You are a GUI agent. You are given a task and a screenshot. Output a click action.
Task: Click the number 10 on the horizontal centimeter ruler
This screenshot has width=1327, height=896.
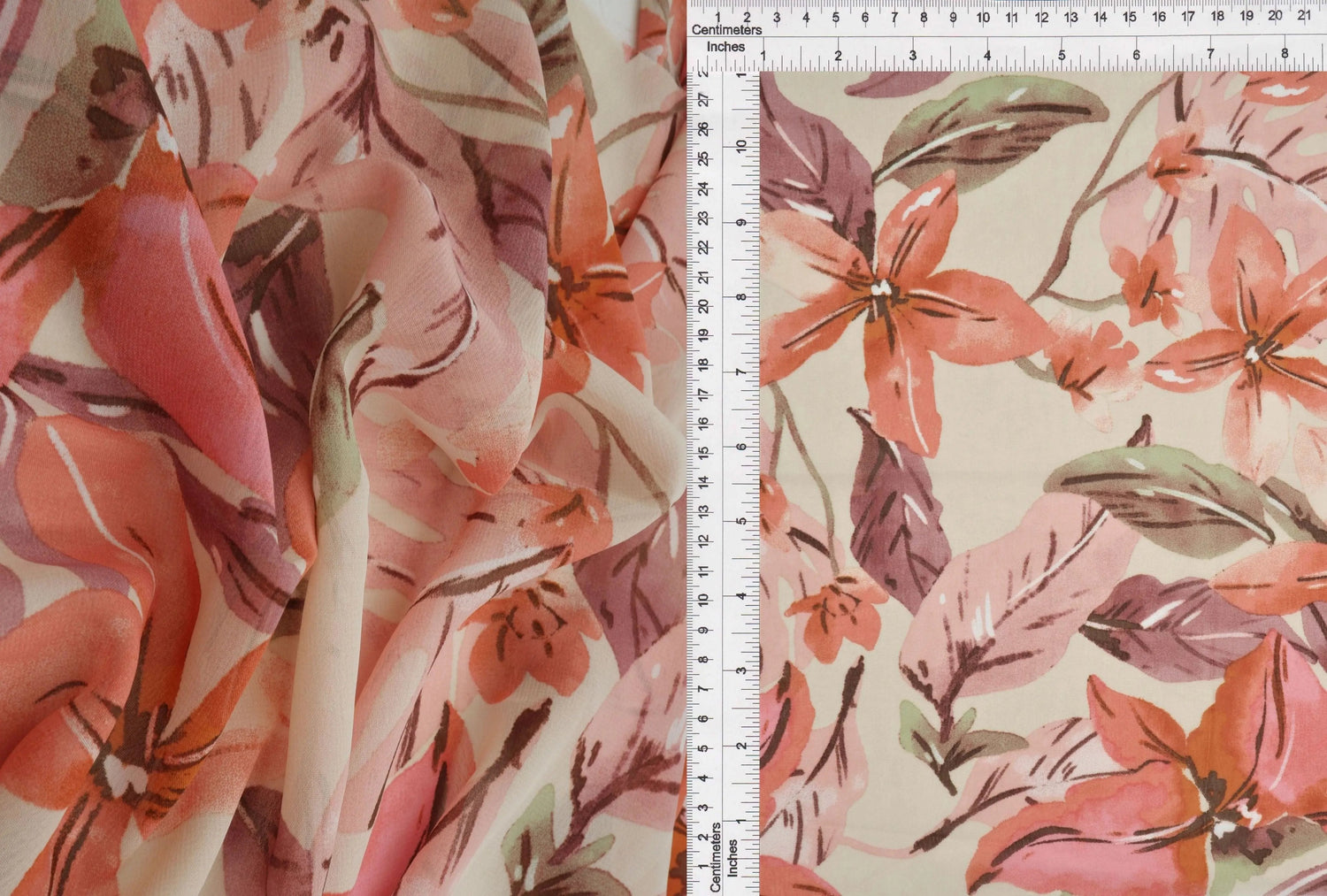(984, 16)
